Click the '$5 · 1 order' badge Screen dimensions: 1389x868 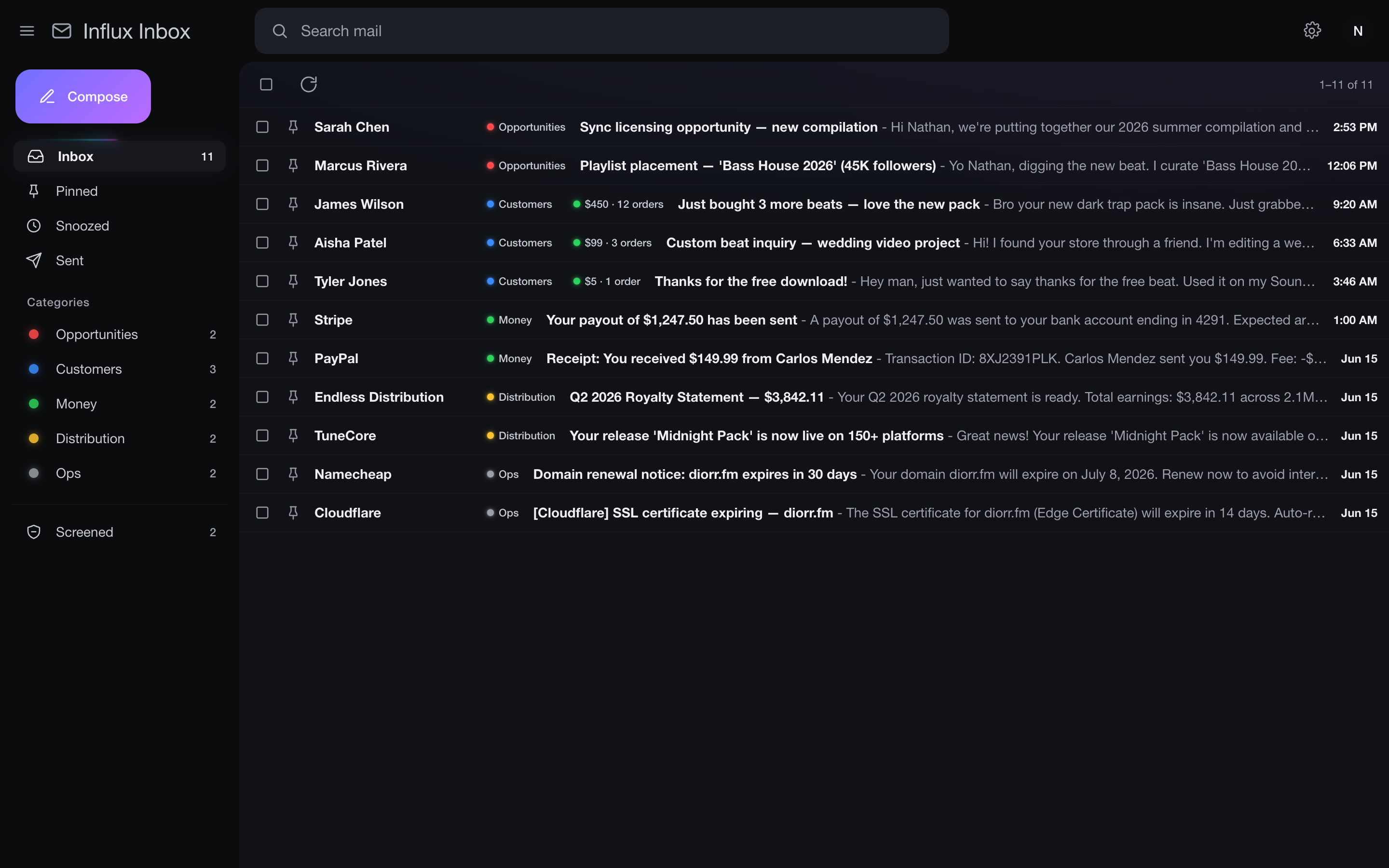(x=606, y=281)
